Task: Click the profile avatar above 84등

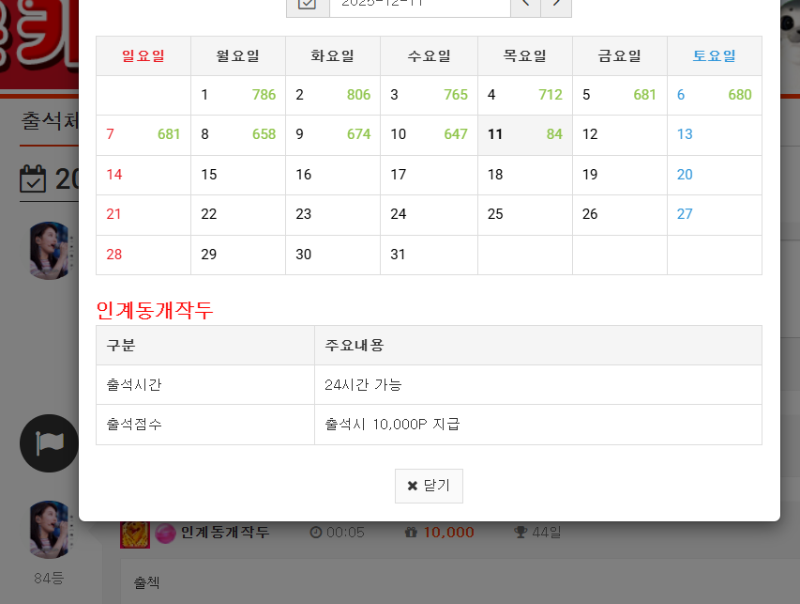Action: click(x=48, y=531)
